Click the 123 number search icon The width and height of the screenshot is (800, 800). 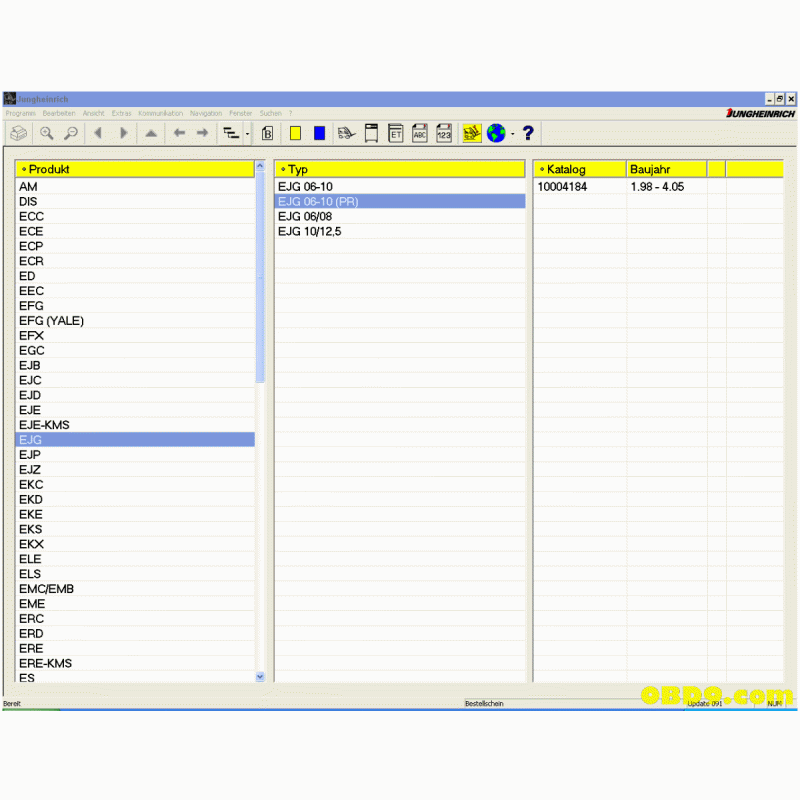444,134
